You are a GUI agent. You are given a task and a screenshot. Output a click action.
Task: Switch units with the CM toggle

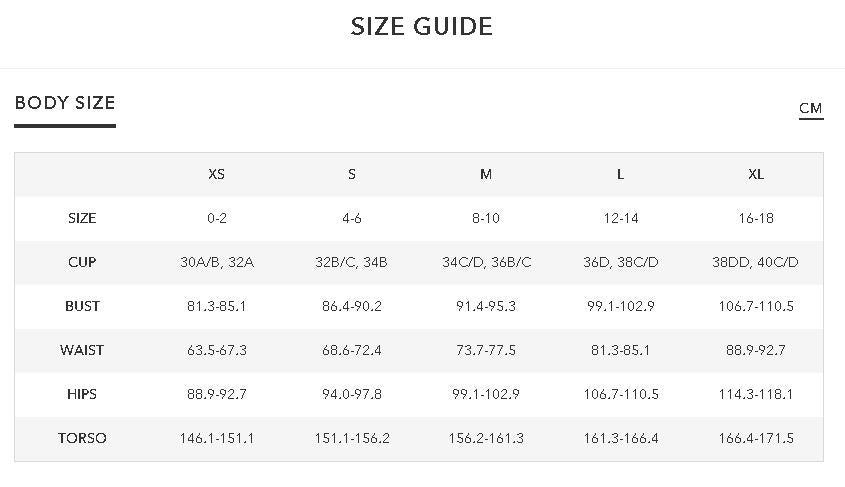click(810, 109)
